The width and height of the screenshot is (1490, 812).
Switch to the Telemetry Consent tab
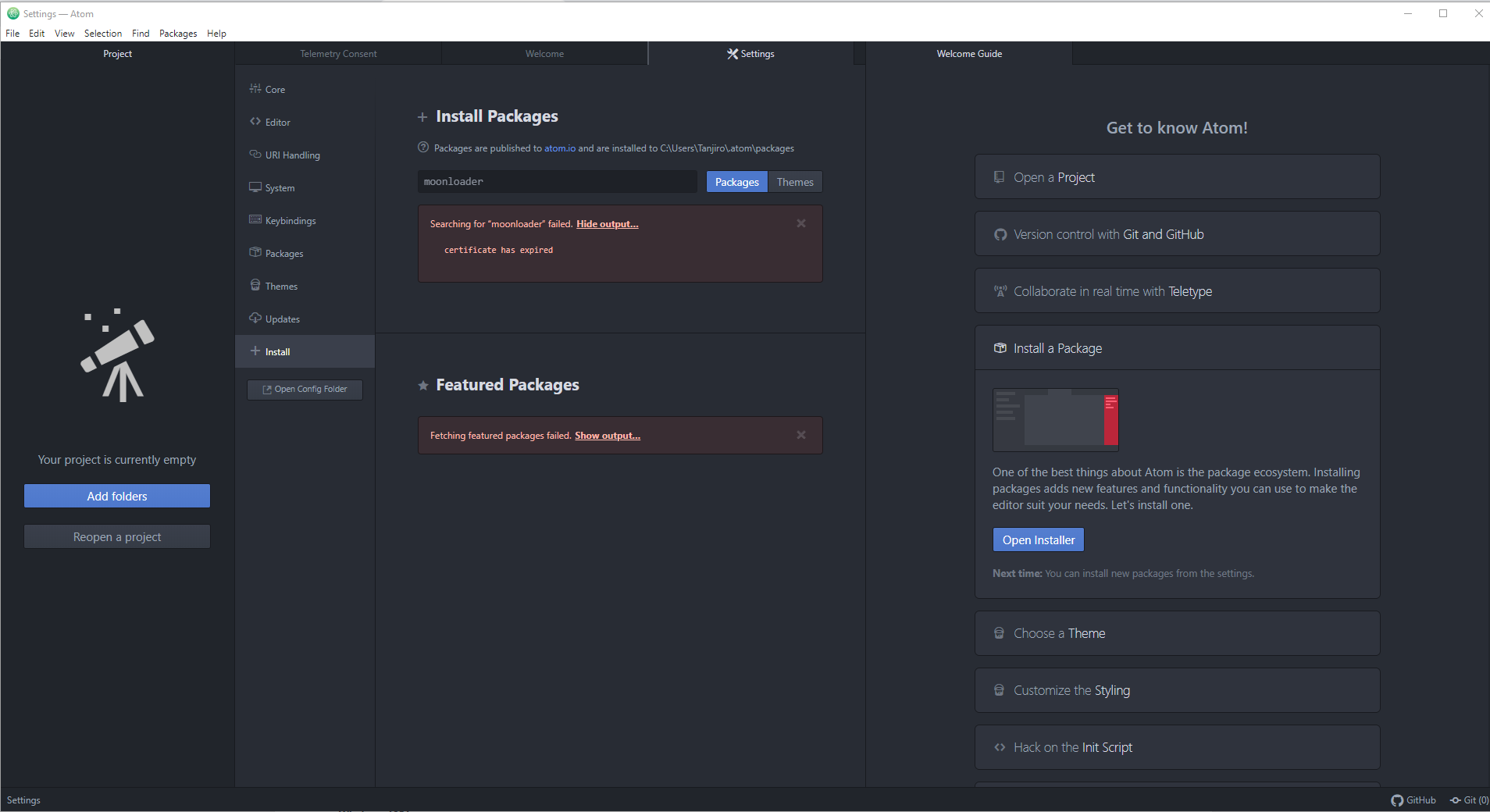[x=338, y=54]
